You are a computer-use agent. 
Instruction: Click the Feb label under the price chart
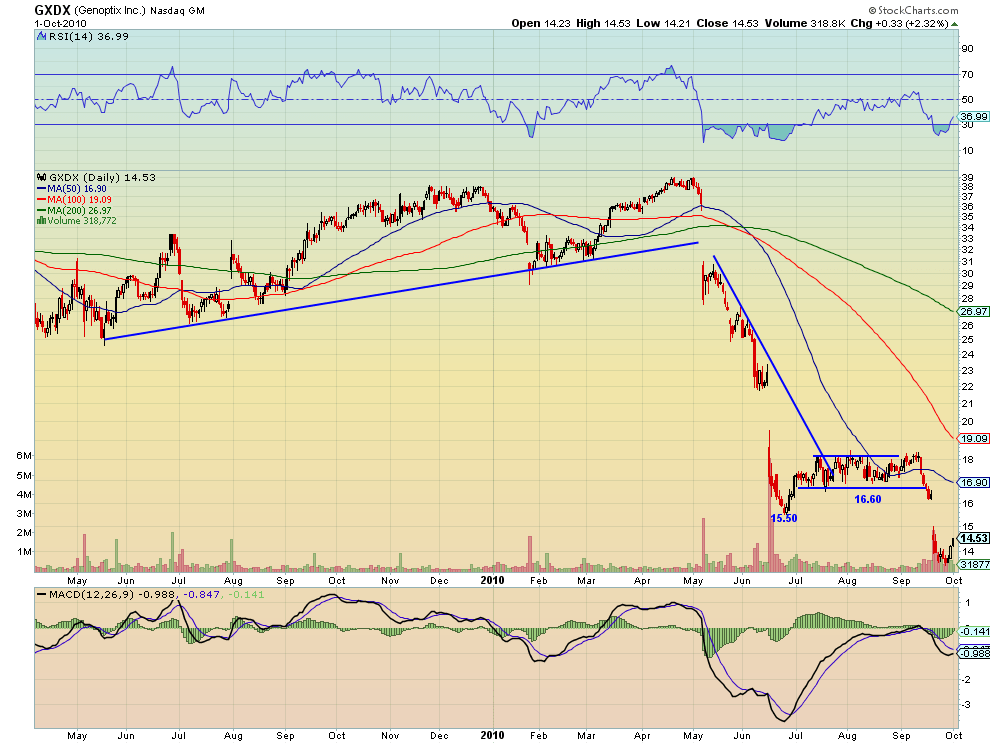coord(538,580)
